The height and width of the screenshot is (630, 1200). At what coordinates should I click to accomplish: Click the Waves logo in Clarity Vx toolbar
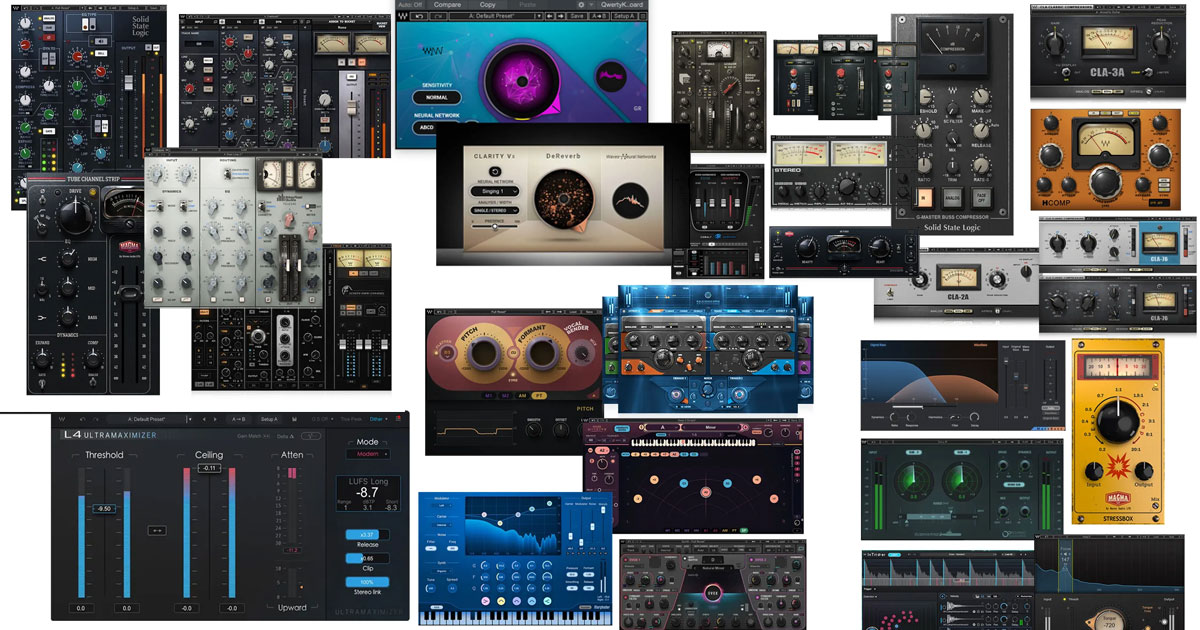click(403, 16)
